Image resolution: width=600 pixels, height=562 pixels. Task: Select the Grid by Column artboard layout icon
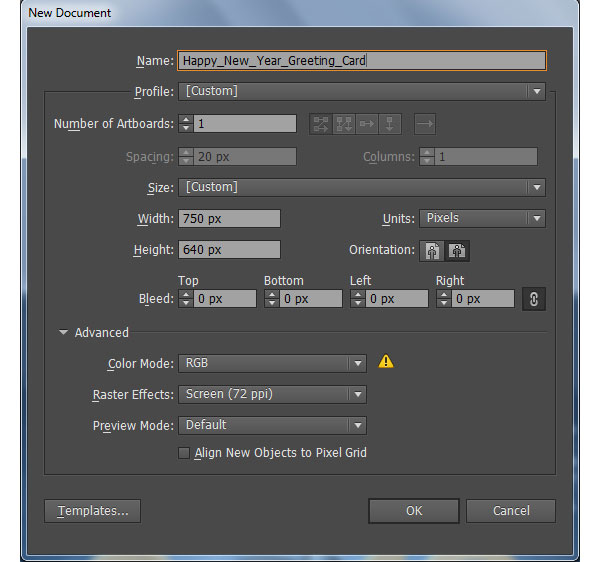point(344,124)
